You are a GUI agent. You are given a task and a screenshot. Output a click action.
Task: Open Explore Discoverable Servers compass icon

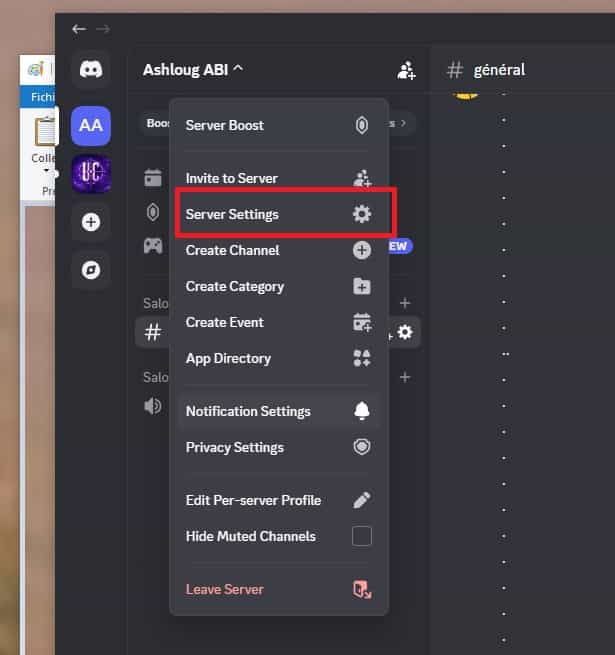point(91,270)
